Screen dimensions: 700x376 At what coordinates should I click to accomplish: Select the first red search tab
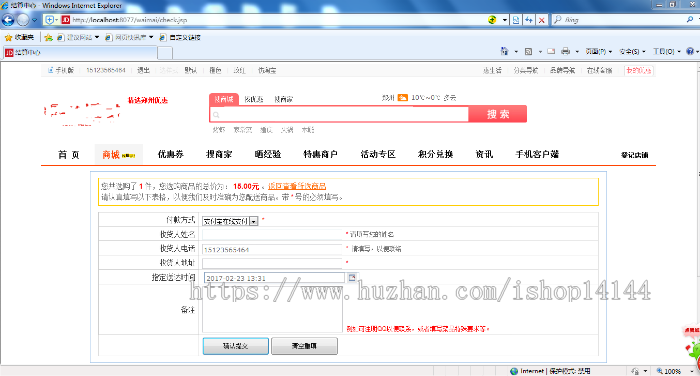click(224, 99)
